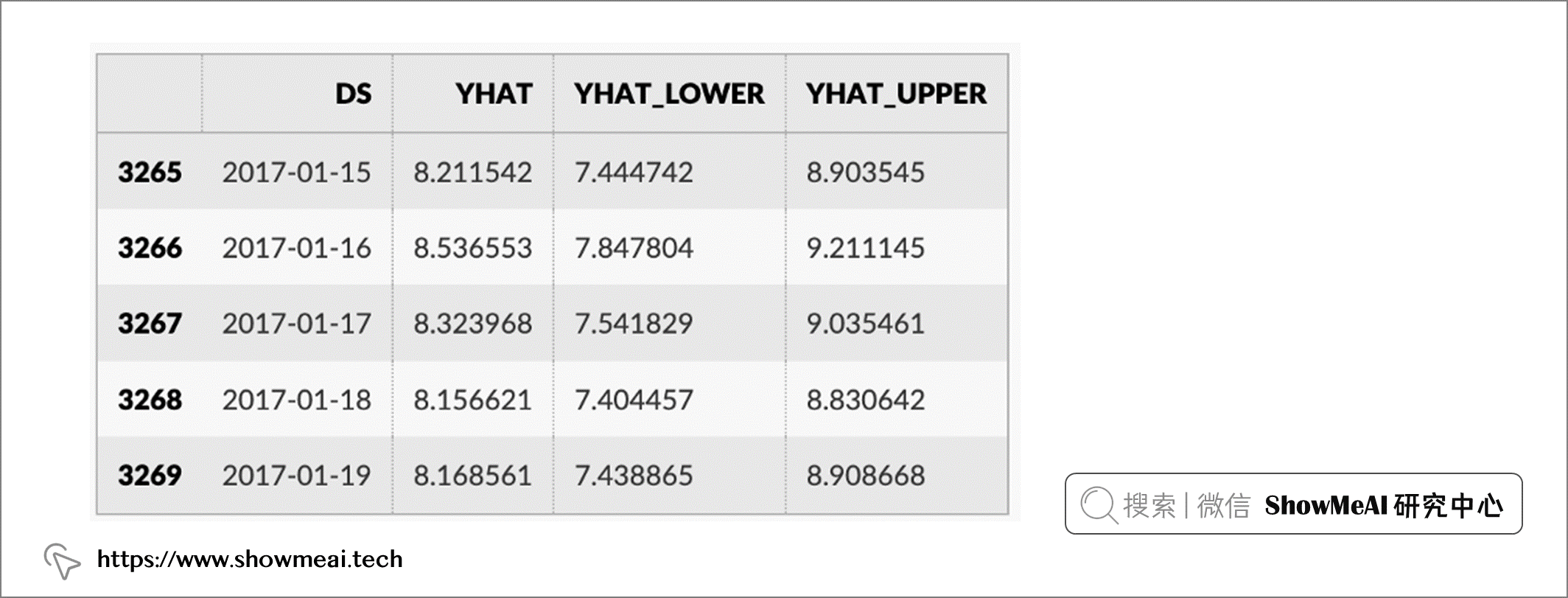
Task: Select the DS column header
Action: (x=353, y=94)
